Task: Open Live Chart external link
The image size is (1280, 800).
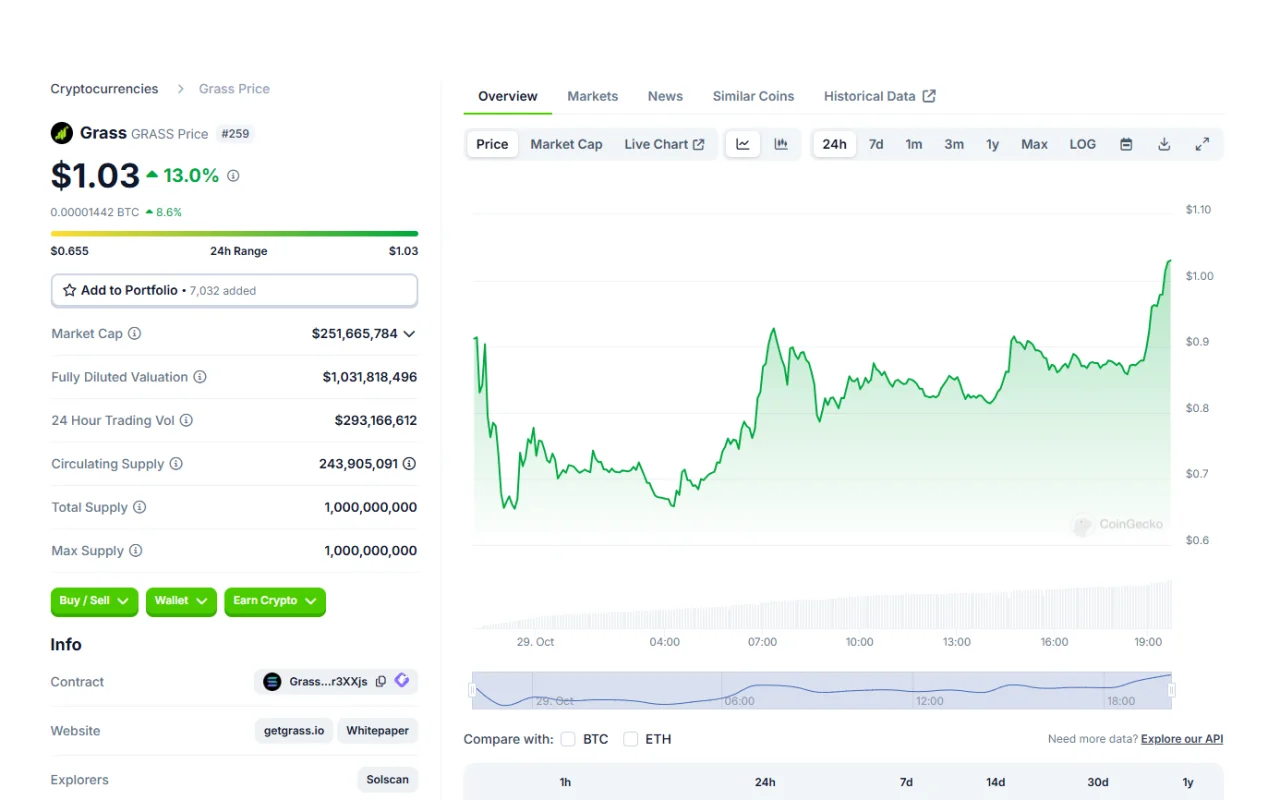Action: [x=664, y=144]
